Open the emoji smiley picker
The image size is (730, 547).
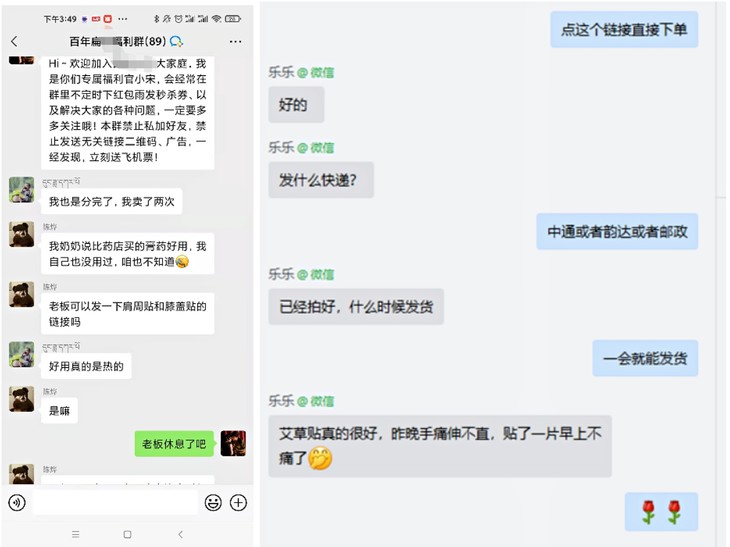213,503
